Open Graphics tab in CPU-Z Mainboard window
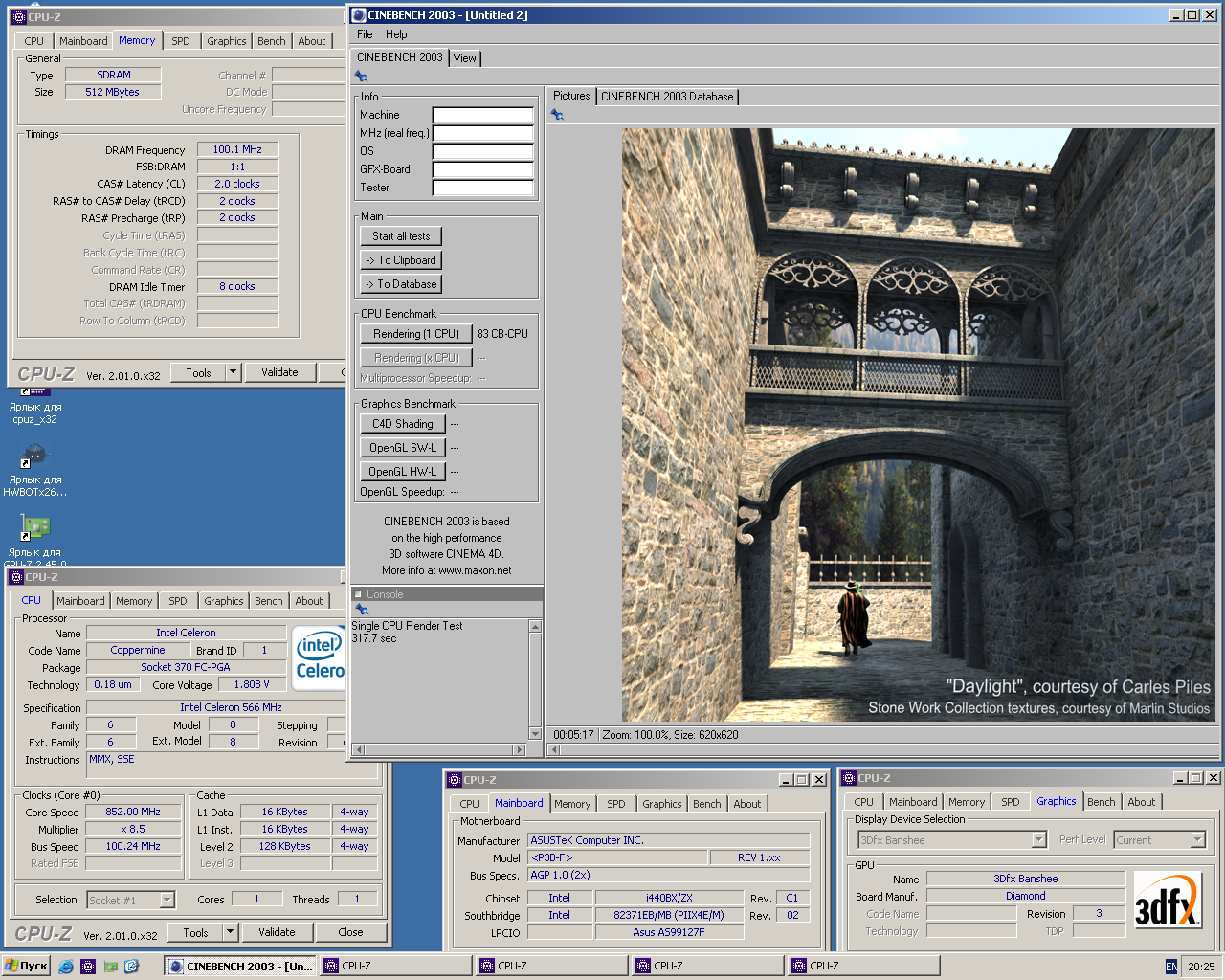 (x=662, y=804)
